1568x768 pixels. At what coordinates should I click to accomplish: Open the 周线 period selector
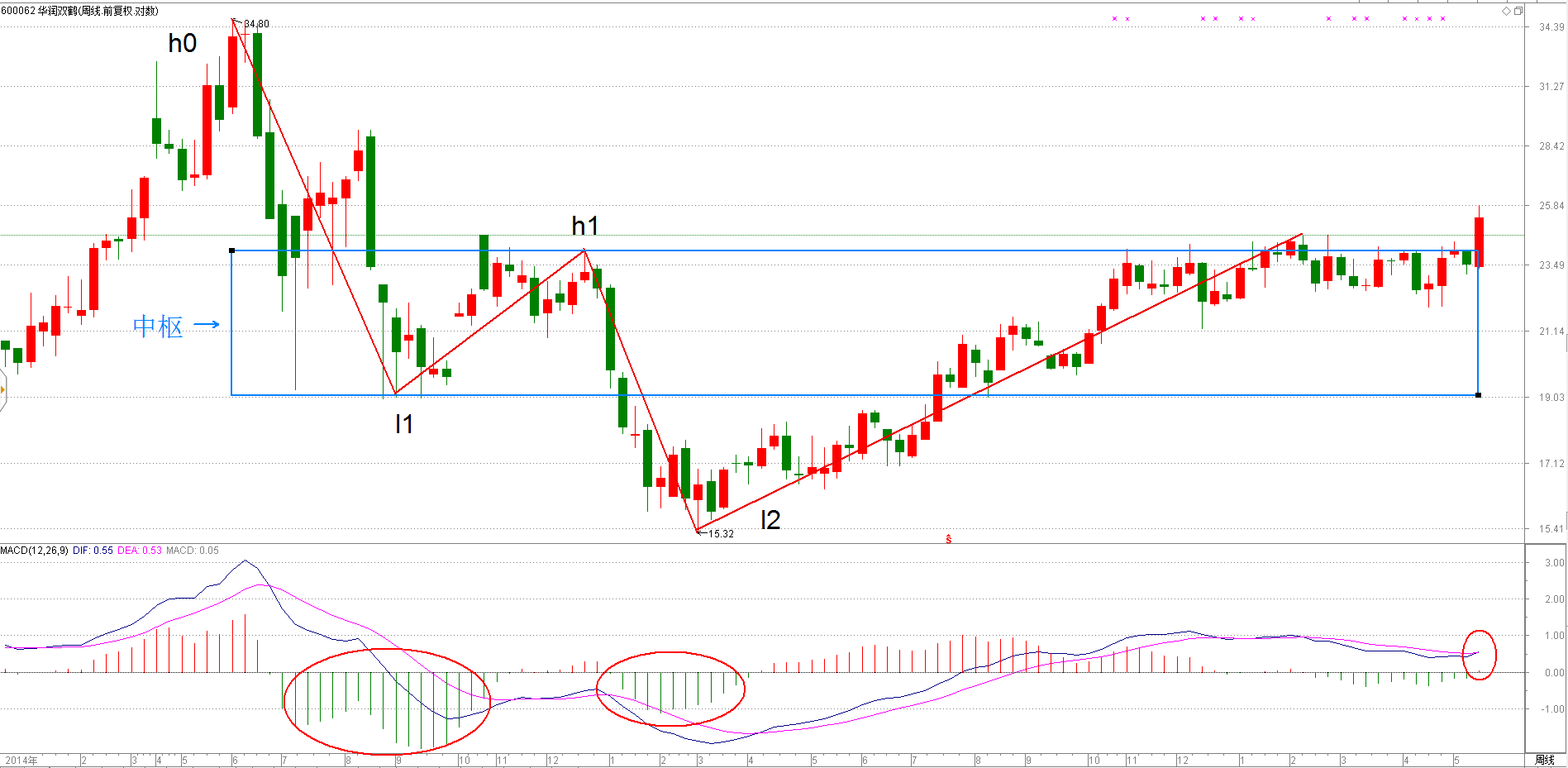click(1544, 760)
